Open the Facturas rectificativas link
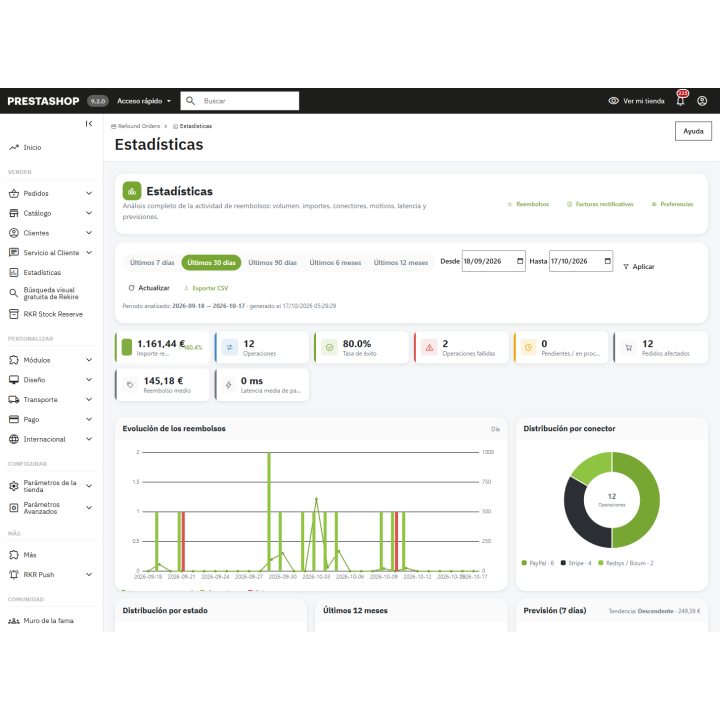Screen dimensions: 720x720 tap(600, 204)
